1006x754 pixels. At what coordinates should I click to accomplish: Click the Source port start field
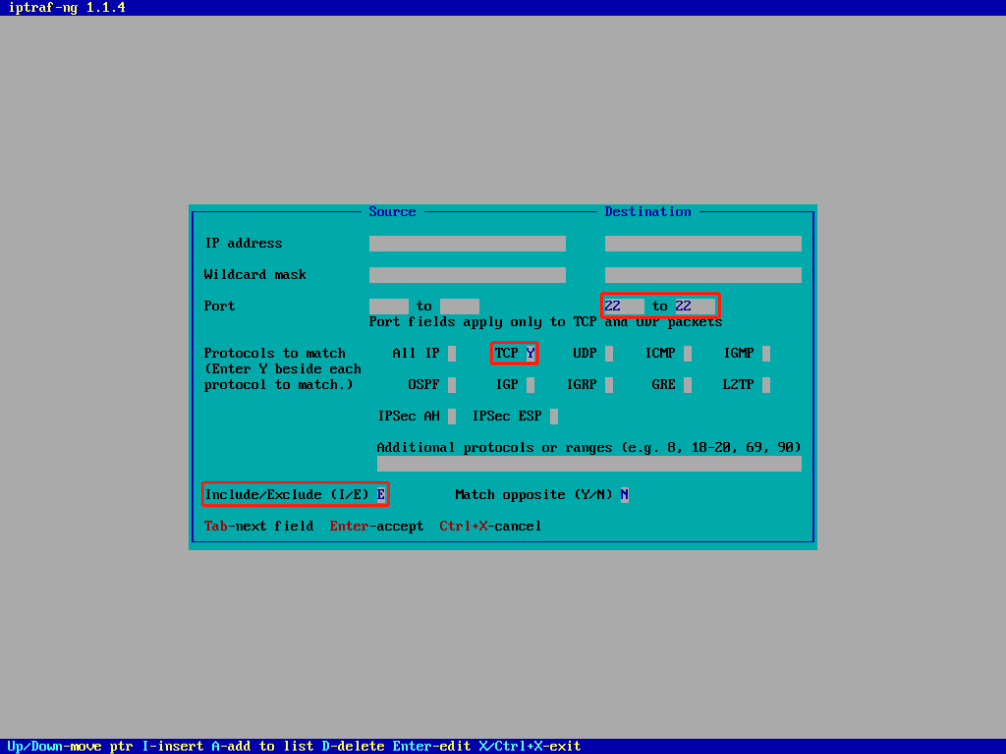(x=388, y=306)
